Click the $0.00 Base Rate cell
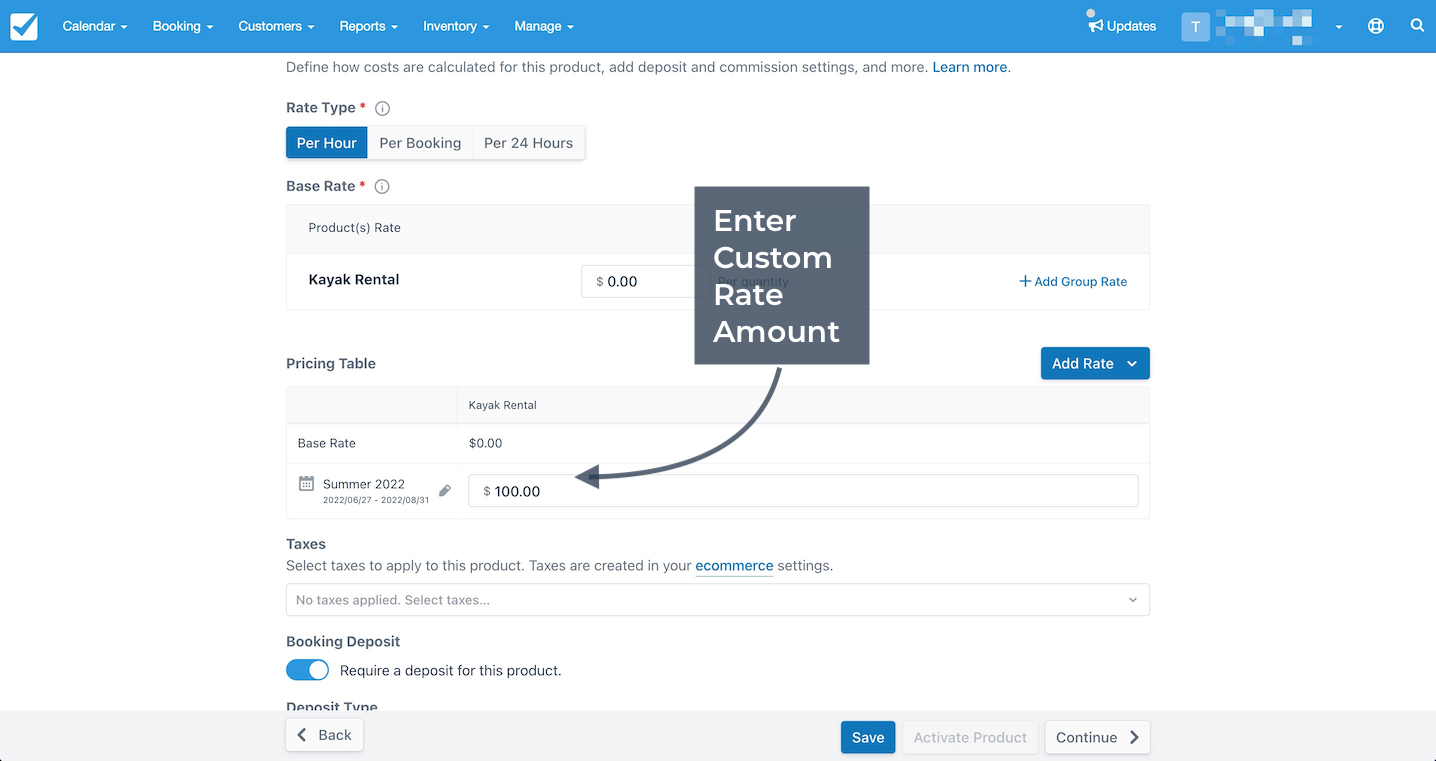 [x=486, y=443]
